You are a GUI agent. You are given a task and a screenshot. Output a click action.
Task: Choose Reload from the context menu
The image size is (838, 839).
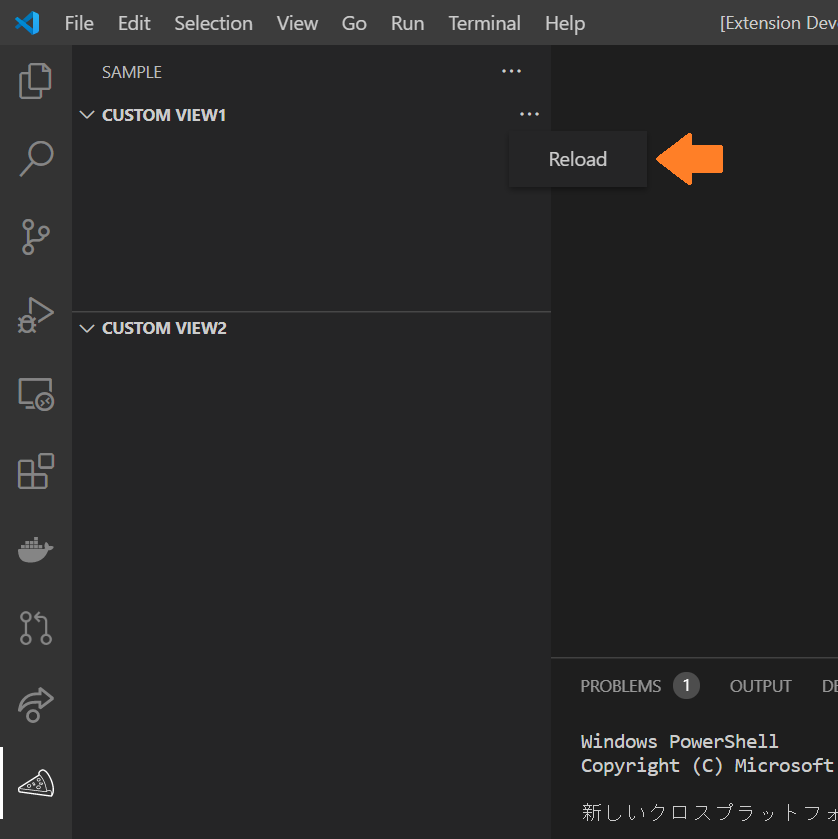(x=577, y=159)
